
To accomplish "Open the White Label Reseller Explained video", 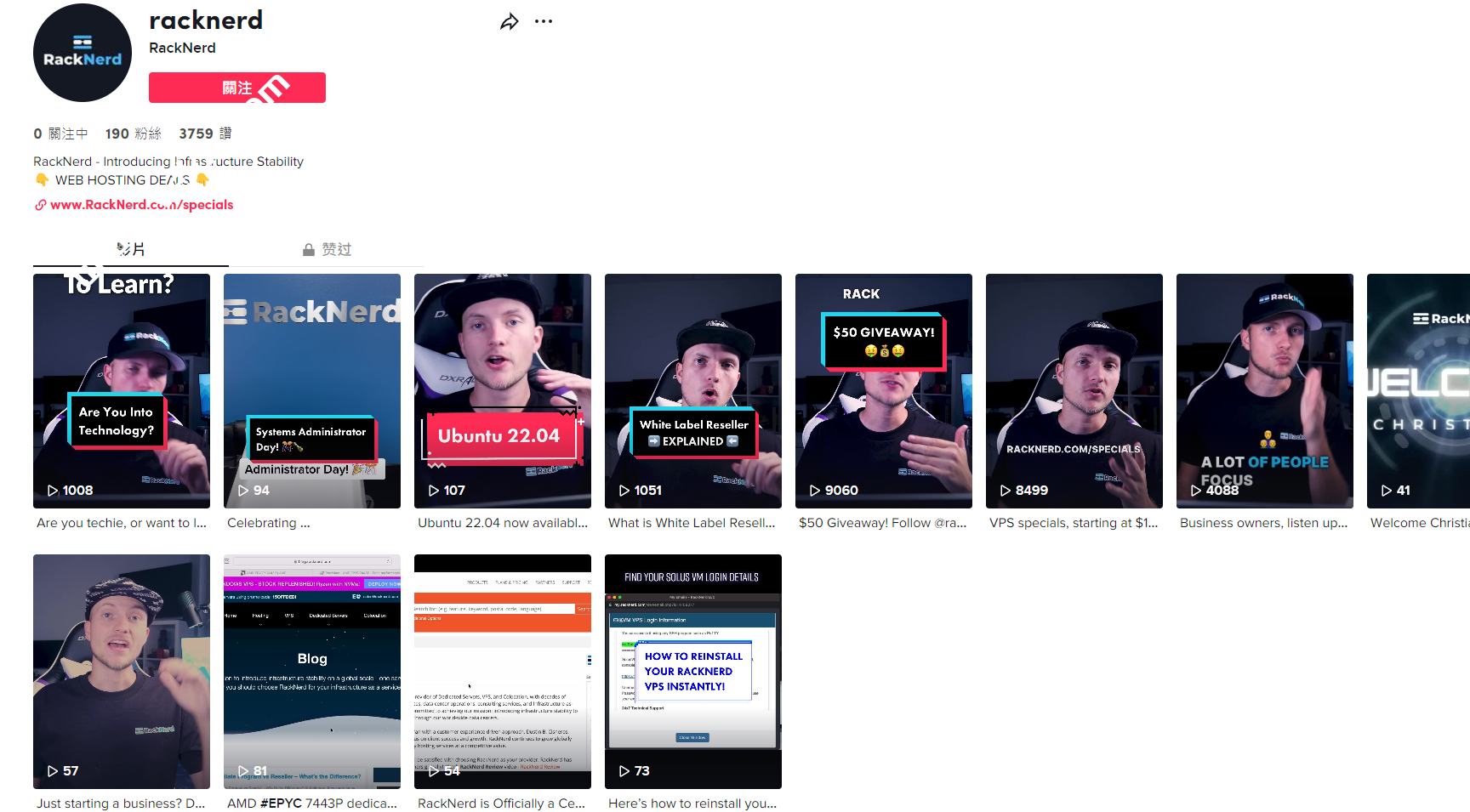I will 693,391.
